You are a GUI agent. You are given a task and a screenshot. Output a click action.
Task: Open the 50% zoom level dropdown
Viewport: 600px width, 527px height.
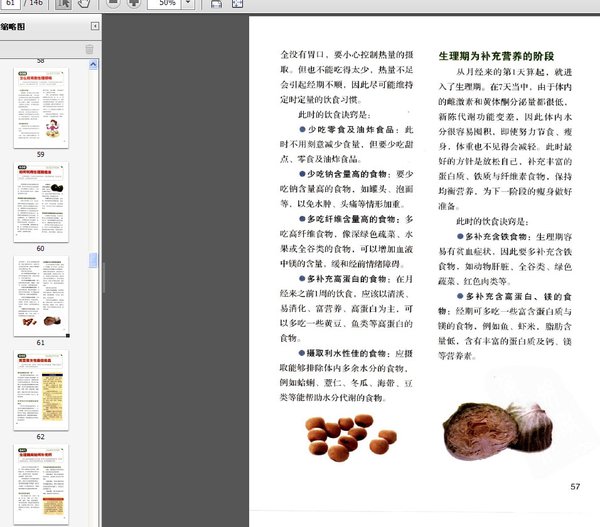[x=188, y=3]
